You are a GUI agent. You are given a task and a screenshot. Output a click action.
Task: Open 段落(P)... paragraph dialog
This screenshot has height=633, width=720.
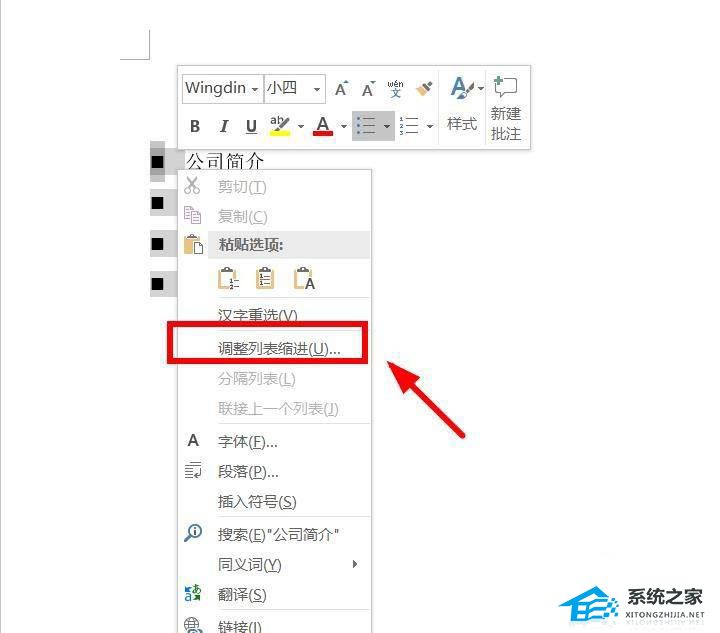coord(275,471)
